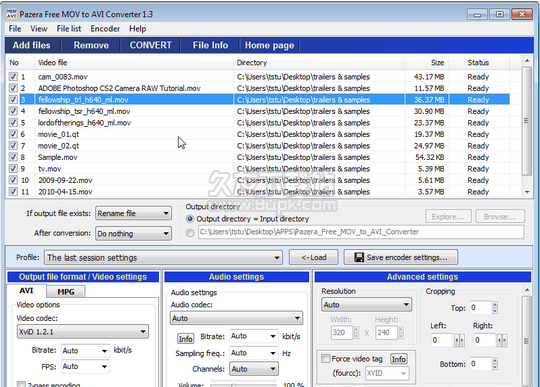Open the Encoder menu

pyautogui.click(x=105, y=29)
